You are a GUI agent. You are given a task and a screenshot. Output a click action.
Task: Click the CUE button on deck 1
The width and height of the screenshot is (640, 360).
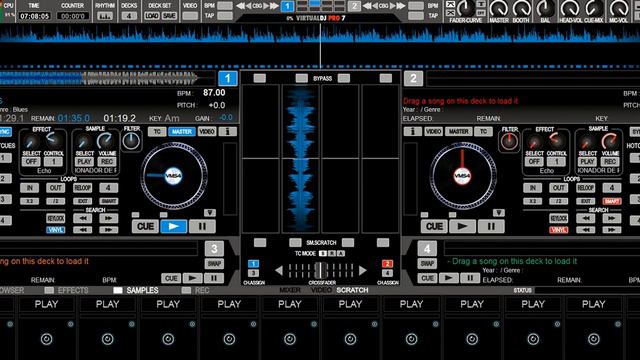[x=145, y=226]
